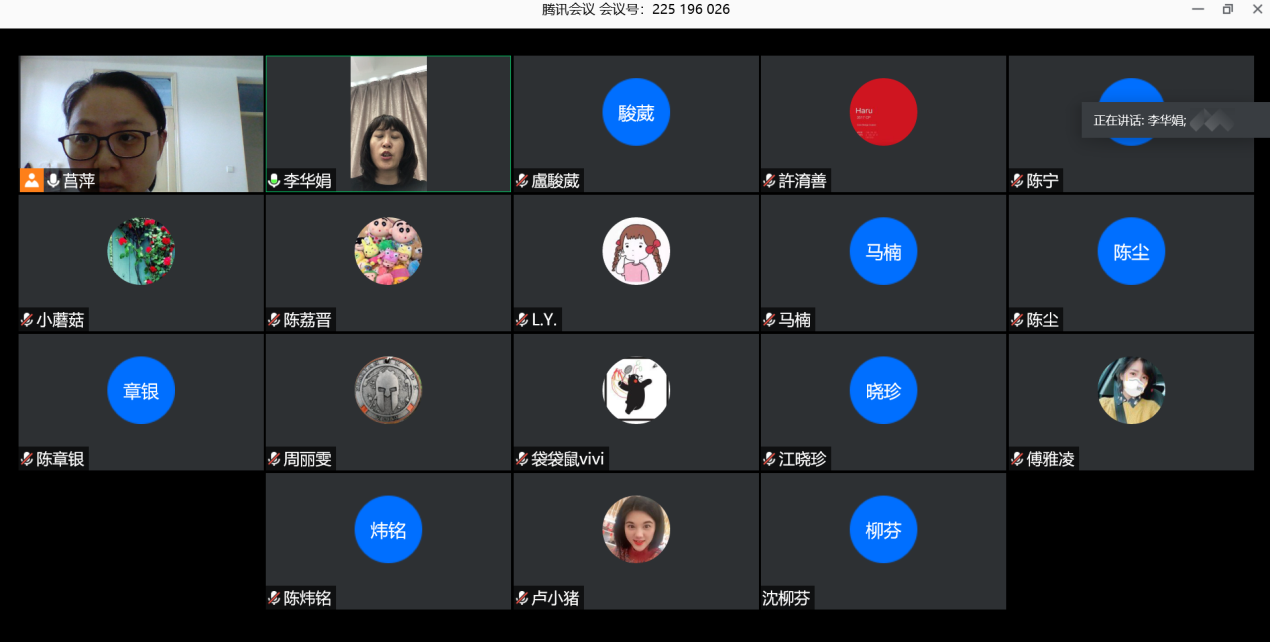Click the 陈炜铭 name label
The width and height of the screenshot is (1270, 642).
pos(307,598)
